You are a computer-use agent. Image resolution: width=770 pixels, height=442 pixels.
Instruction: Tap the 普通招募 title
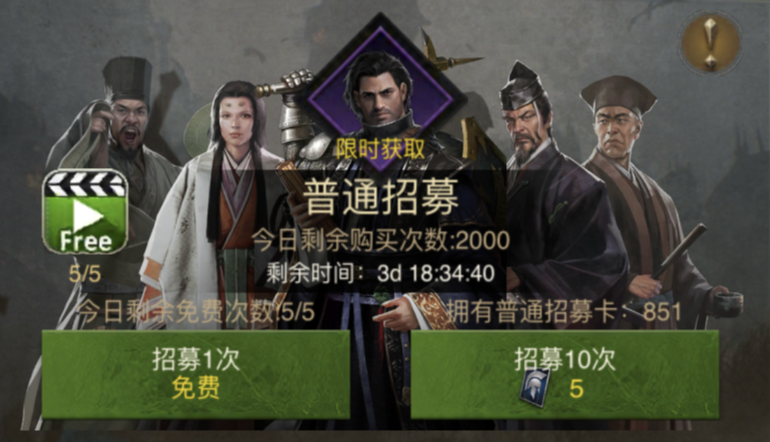381,197
